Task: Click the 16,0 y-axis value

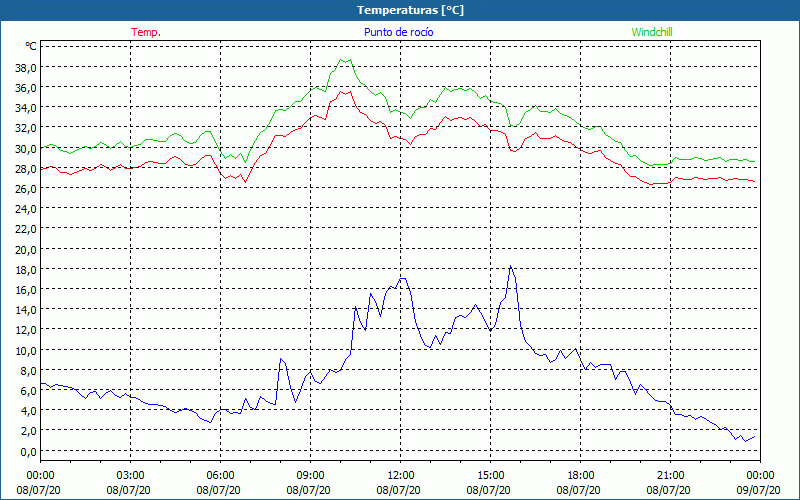Action: 26,290
